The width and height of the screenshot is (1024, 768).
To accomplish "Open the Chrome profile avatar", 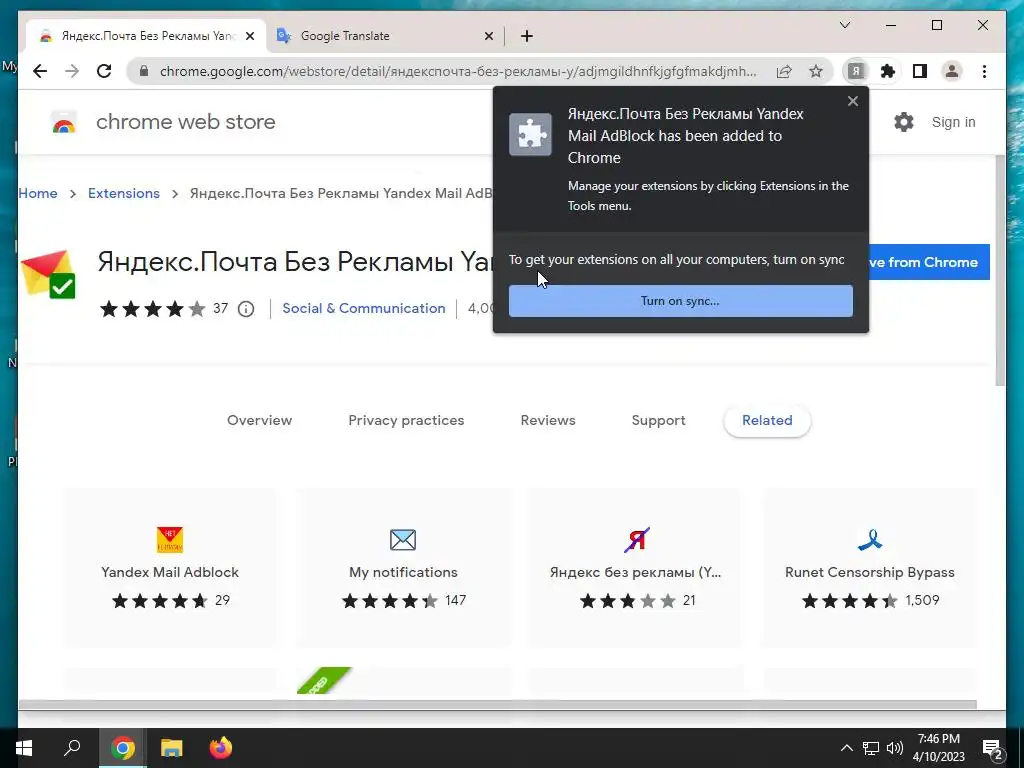I will click(x=952, y=71).
